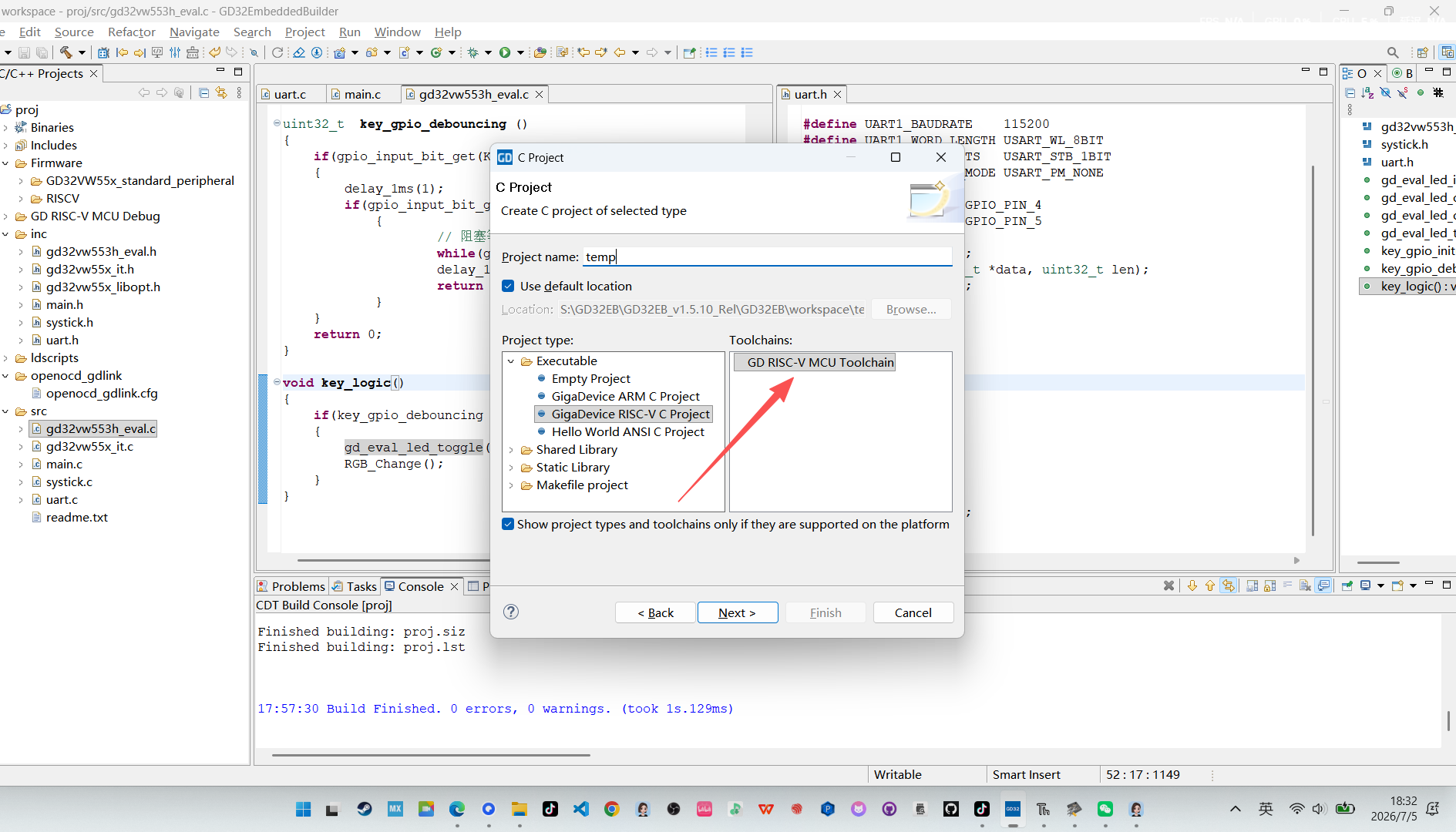Click Cancel in the C Project dialog
1456x832 pixels.
(913, 612)
